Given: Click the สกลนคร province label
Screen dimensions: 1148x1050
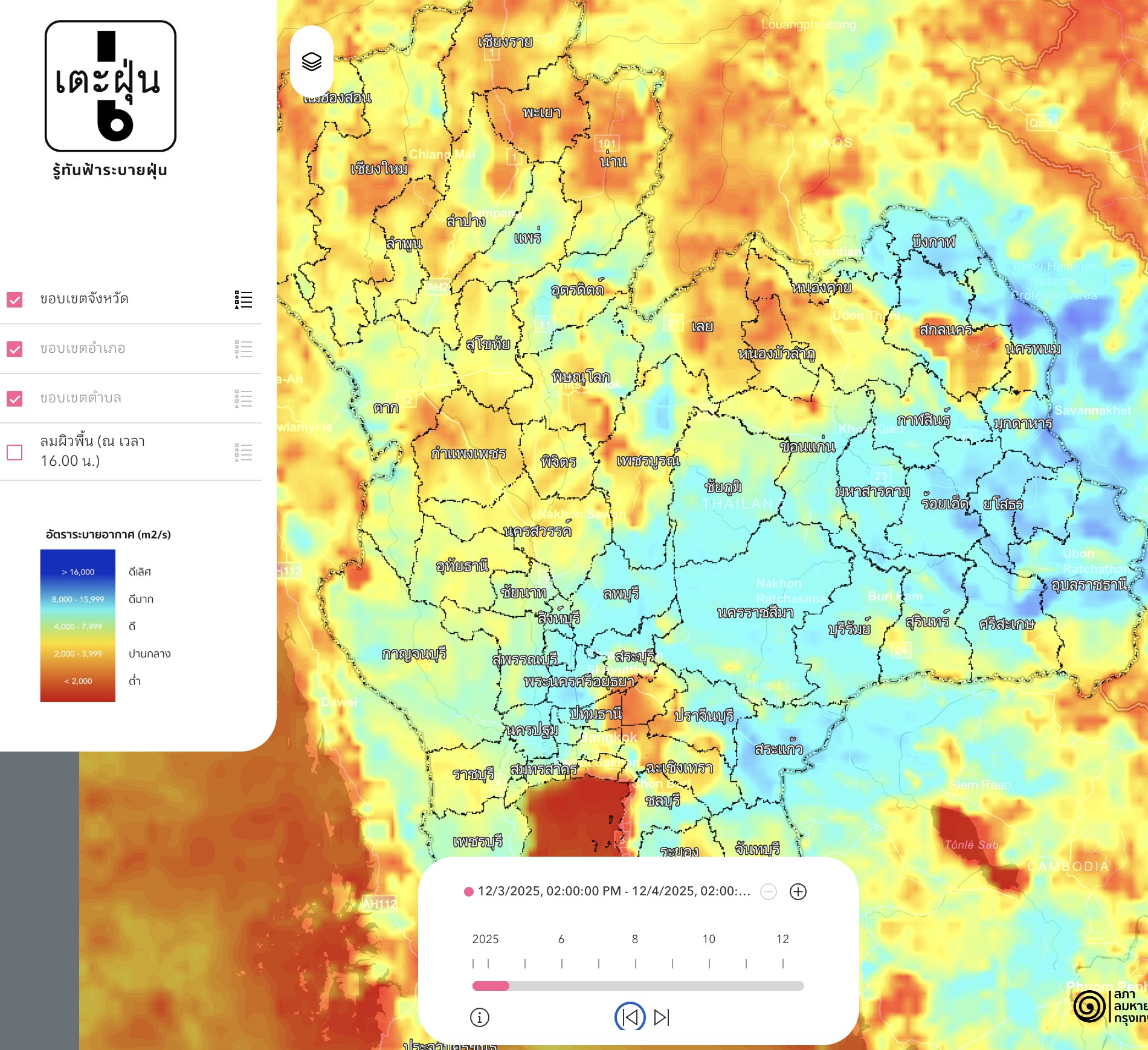Looking at the screenshot, I should click(946, 330).
